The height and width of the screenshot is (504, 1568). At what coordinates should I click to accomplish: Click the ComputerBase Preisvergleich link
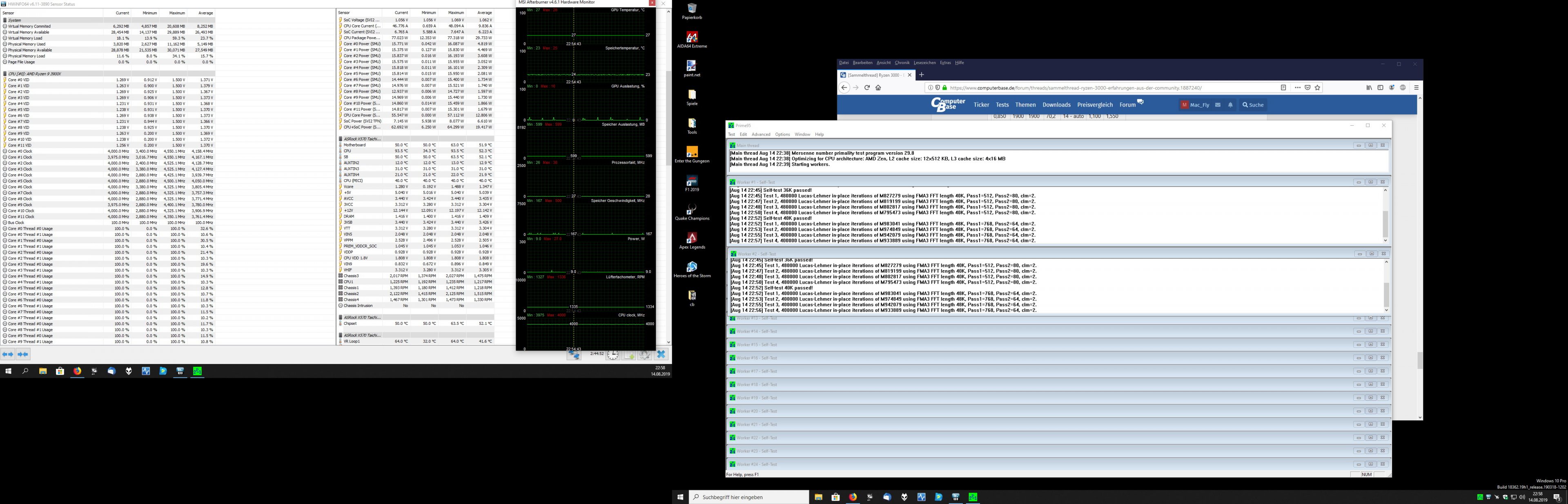pyautogui.click(x=1095, y=105)
